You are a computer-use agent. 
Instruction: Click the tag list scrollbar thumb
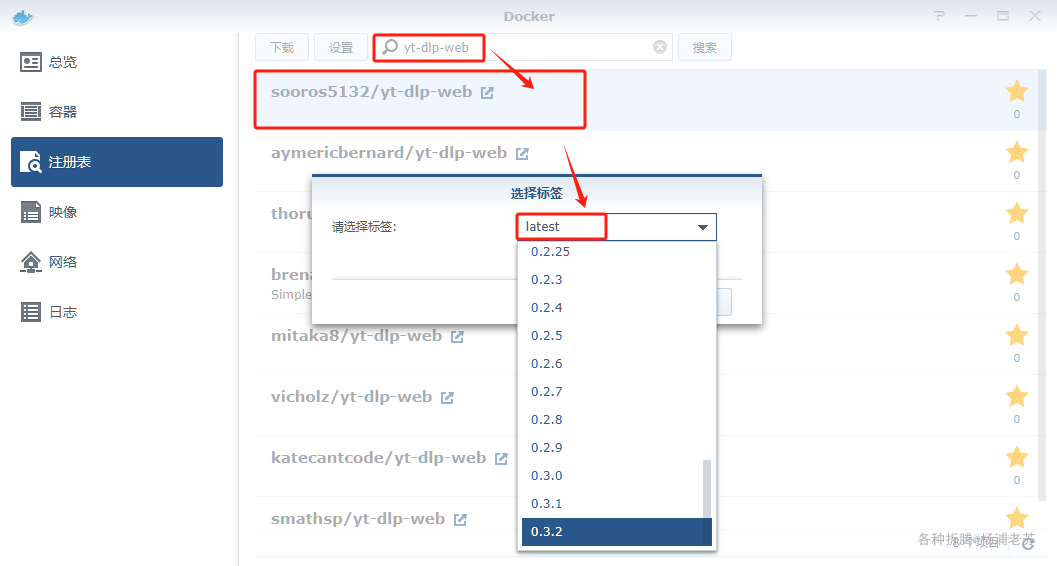point(706,502)
